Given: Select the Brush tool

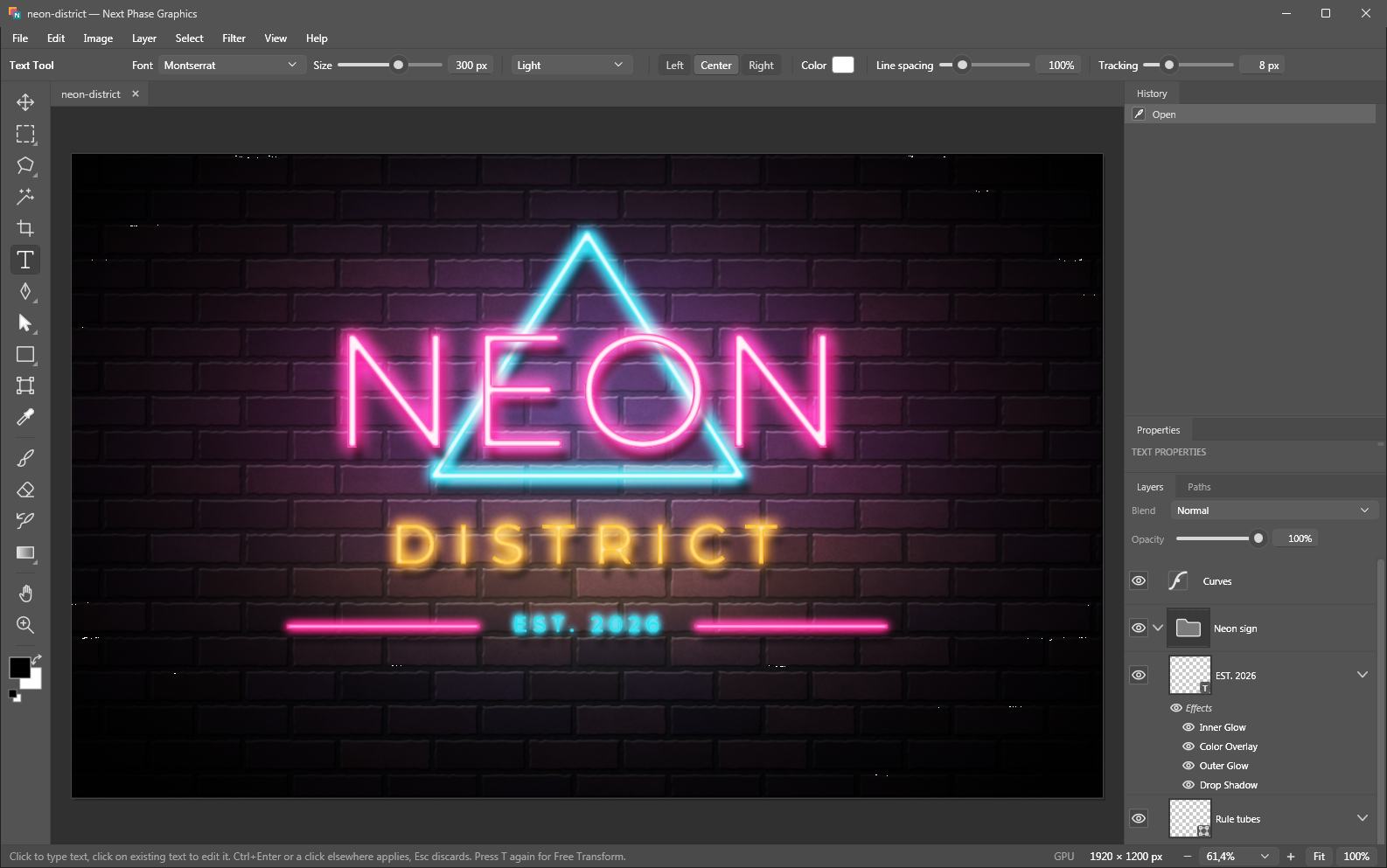Looking at the screenshot, I should pyautogui.click(x=25, y=458).
